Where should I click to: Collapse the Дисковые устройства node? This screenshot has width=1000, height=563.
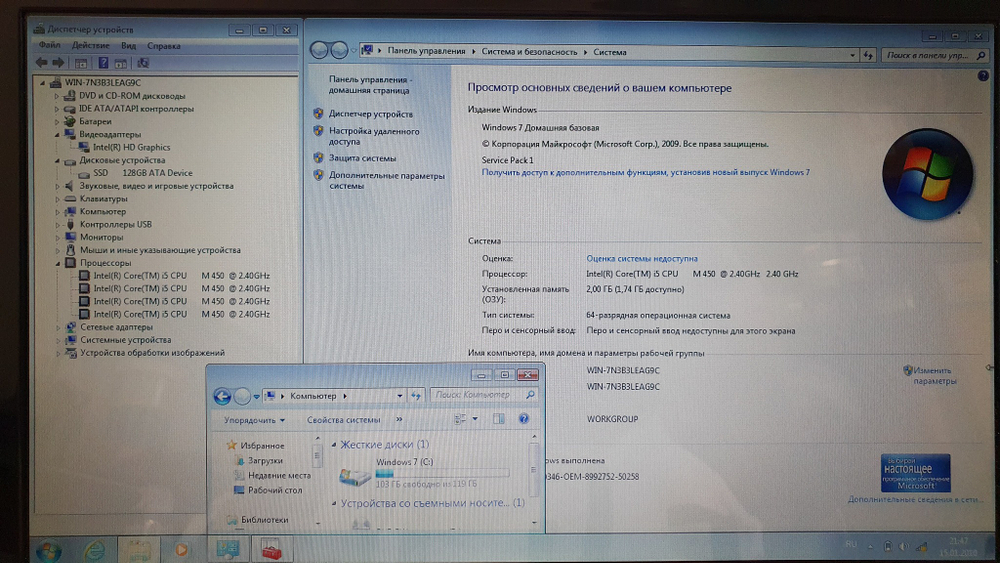click(x=57, y=161)
